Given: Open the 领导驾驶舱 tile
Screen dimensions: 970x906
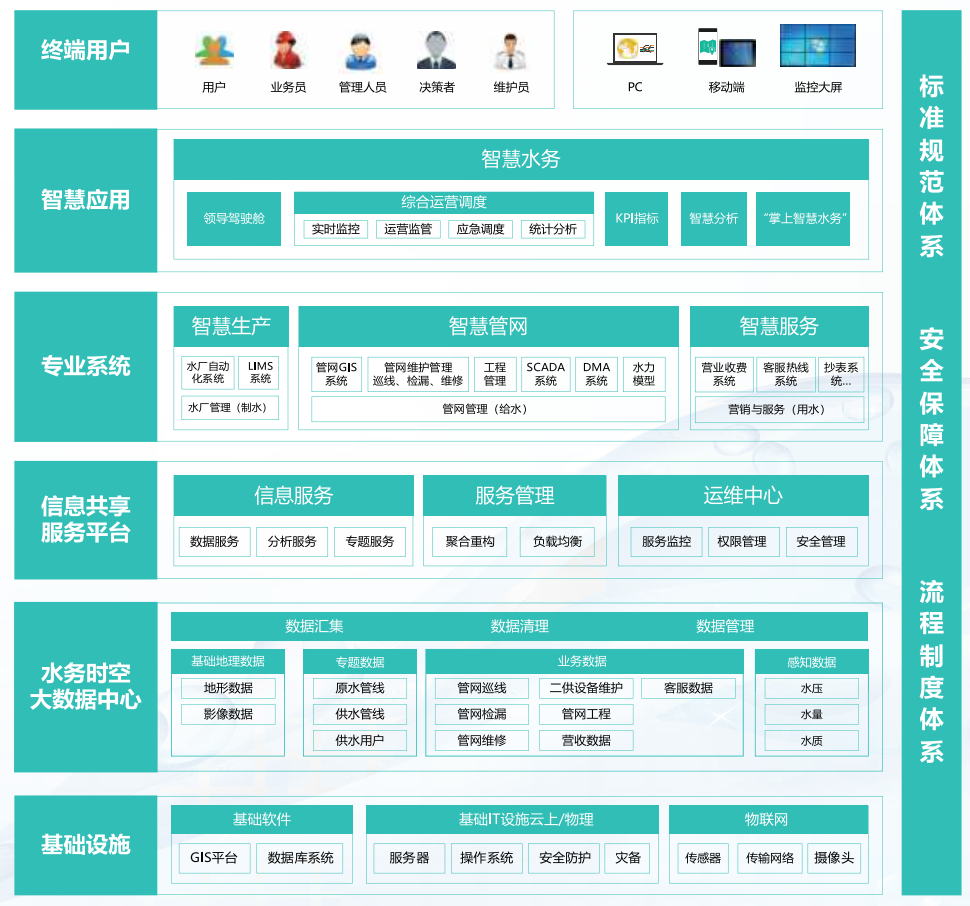Looking at the screenshot, I should (234, 219).
